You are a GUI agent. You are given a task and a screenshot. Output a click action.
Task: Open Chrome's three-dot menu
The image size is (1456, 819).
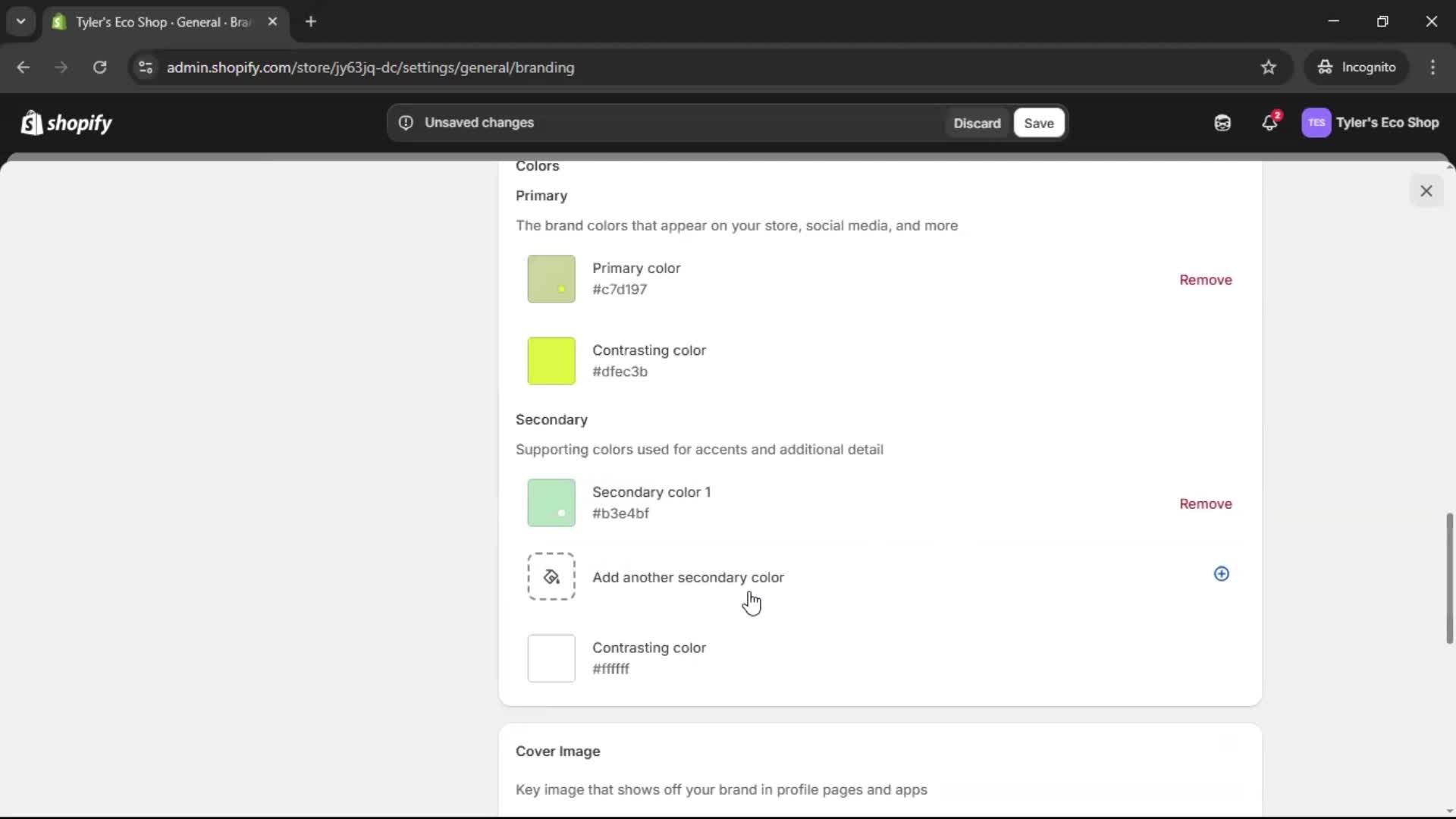(1434, 67)
